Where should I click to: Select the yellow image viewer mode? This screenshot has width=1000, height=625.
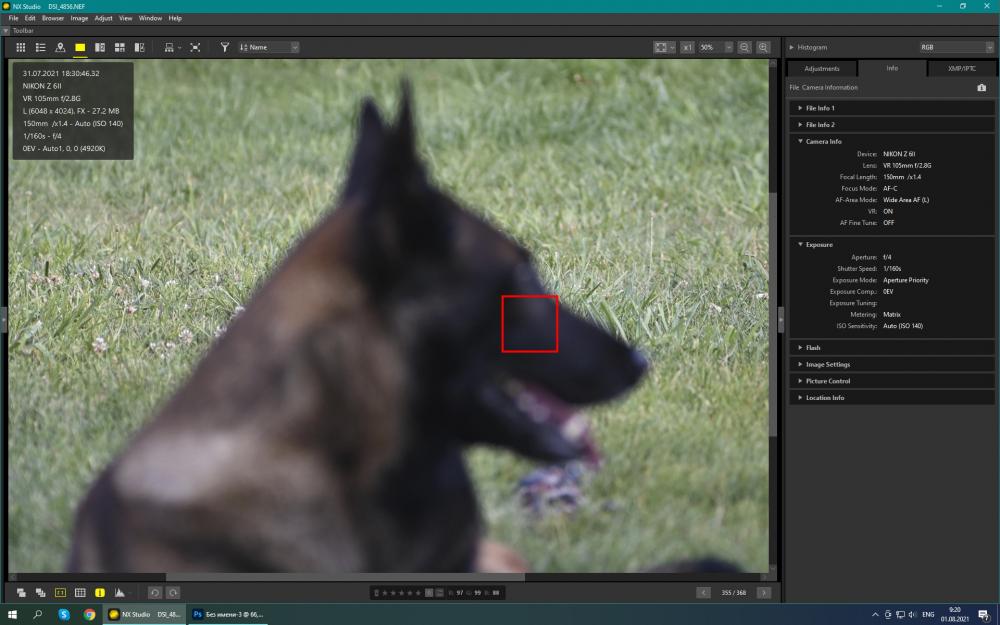coord(80,47)
